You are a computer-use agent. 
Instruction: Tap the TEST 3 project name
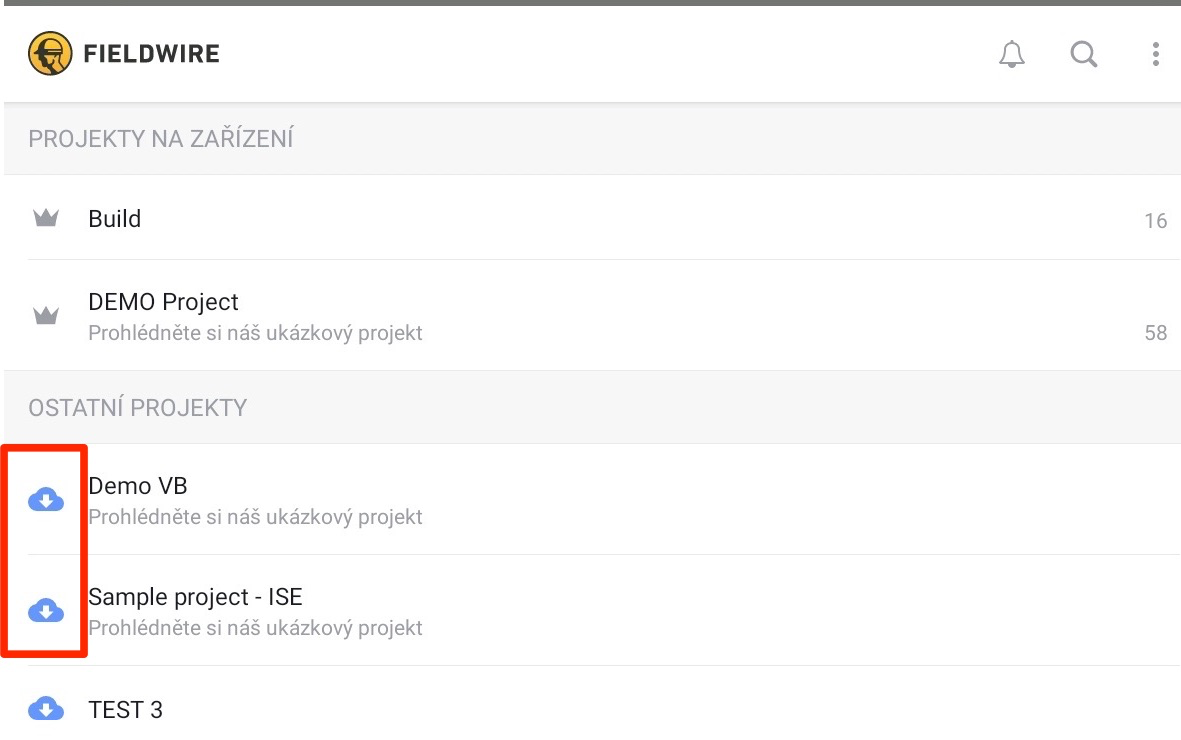[x=126, y=710]
